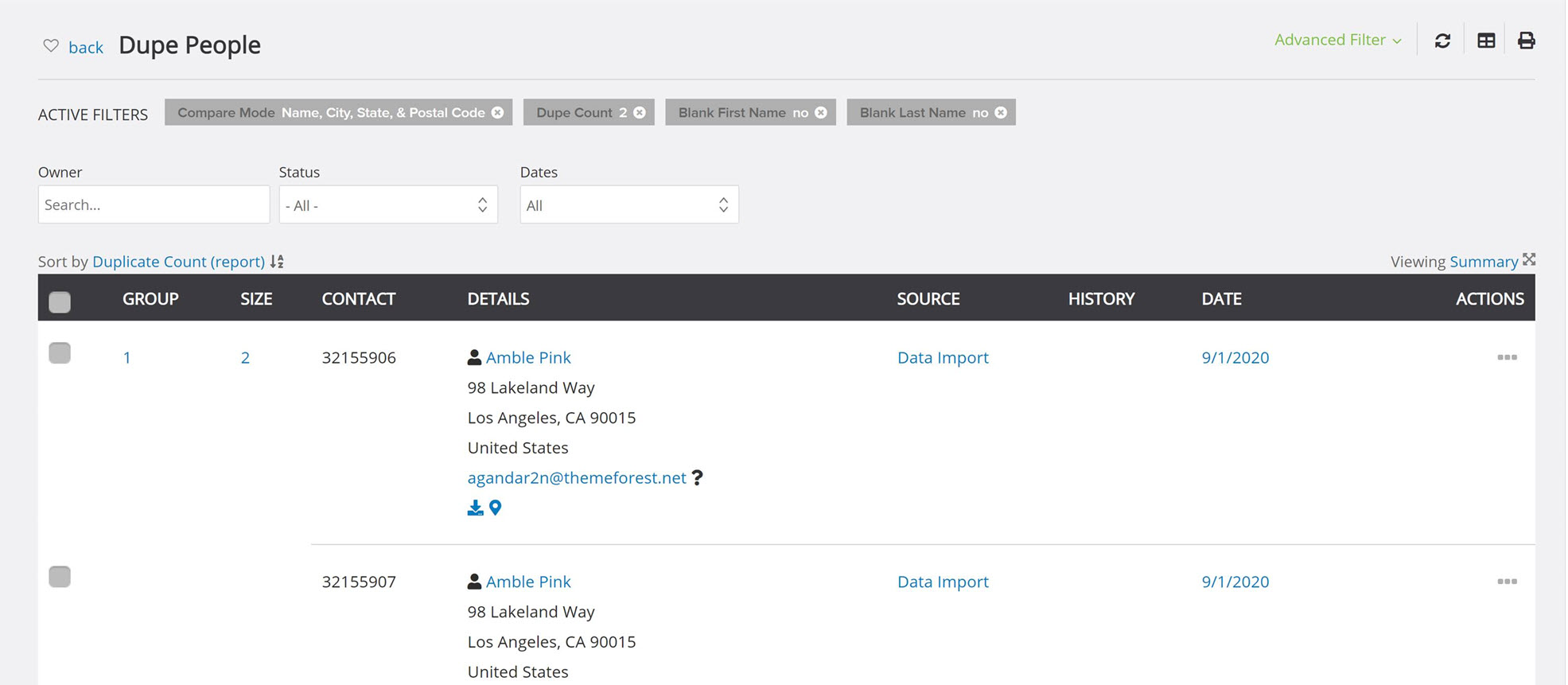Click contact number 32155907
This screenshot has width=1568, height=685.
(x=359, y=582)
